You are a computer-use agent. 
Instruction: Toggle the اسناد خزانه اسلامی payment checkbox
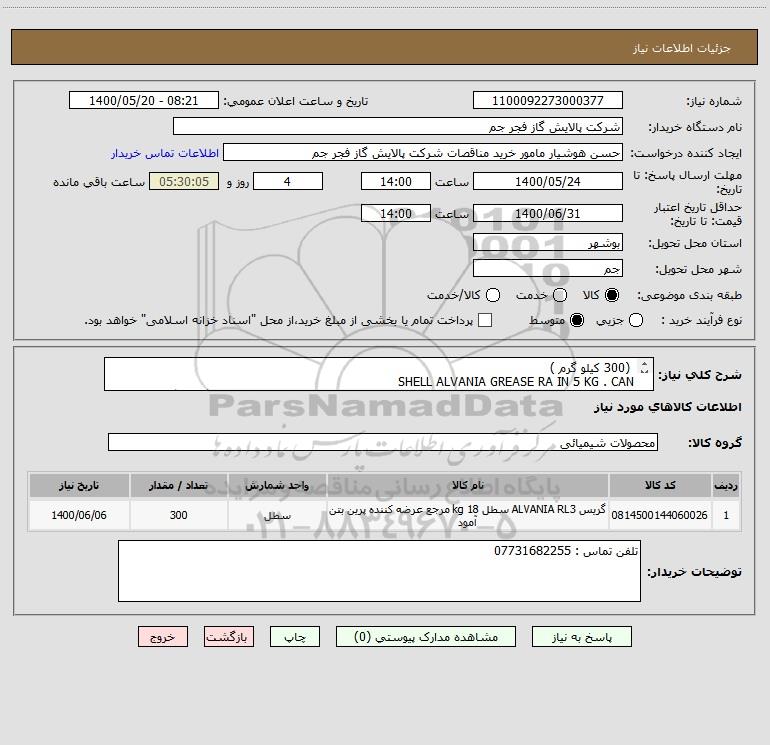click(x=485, y=320)
